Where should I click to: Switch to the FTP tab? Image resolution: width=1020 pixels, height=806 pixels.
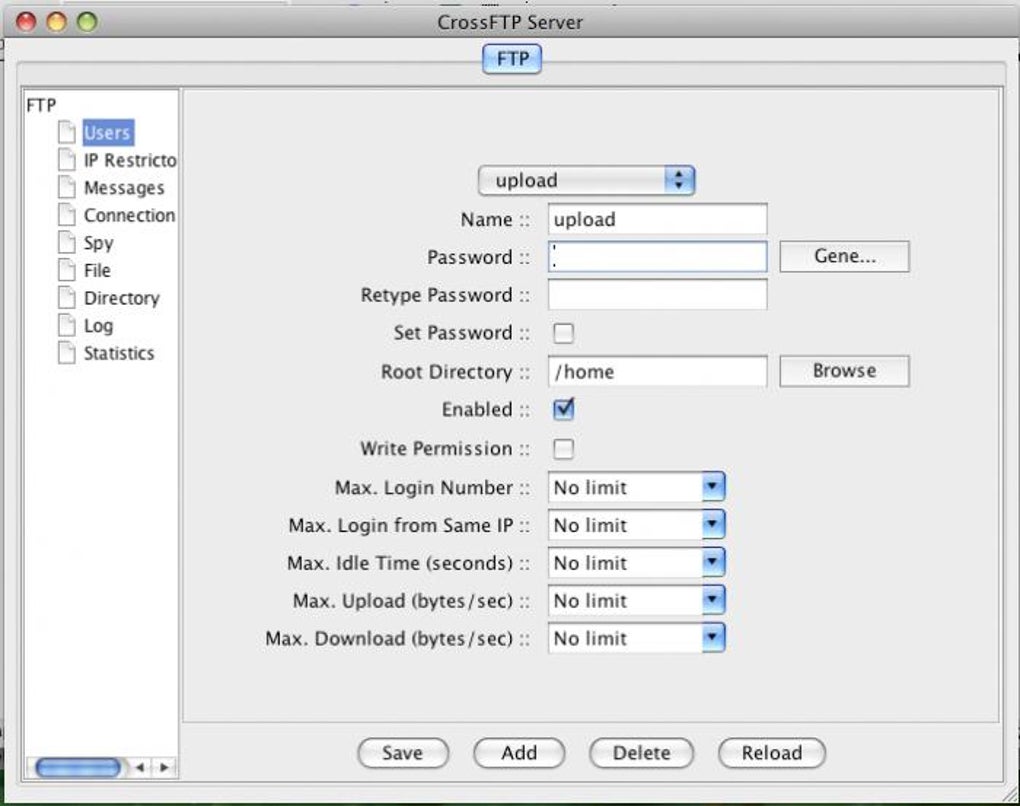[x=512, y=59]
